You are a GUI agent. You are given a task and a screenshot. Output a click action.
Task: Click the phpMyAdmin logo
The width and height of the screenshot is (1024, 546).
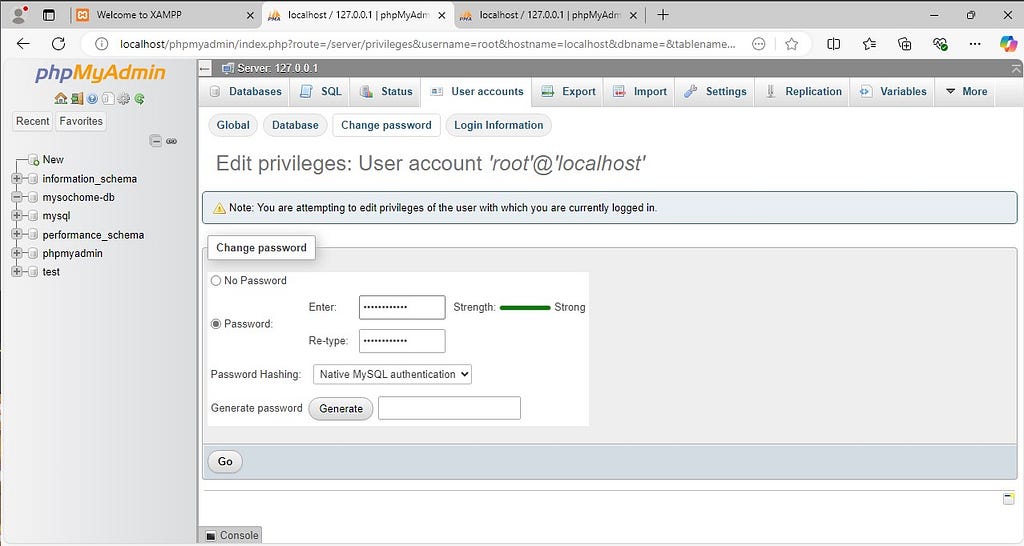pos(100,72)
